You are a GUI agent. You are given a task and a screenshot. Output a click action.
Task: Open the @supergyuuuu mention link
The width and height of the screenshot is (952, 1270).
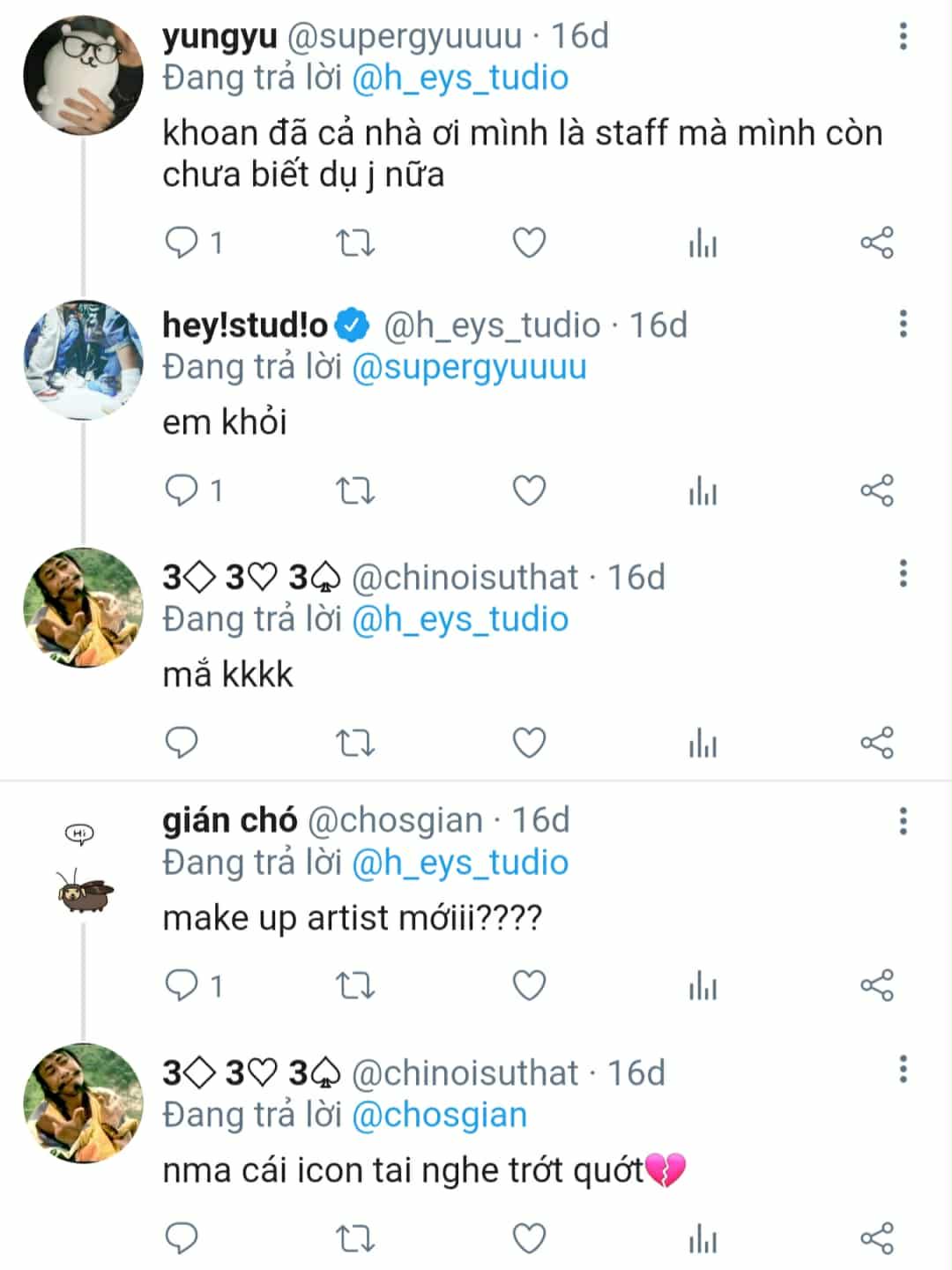coord(469,367)
